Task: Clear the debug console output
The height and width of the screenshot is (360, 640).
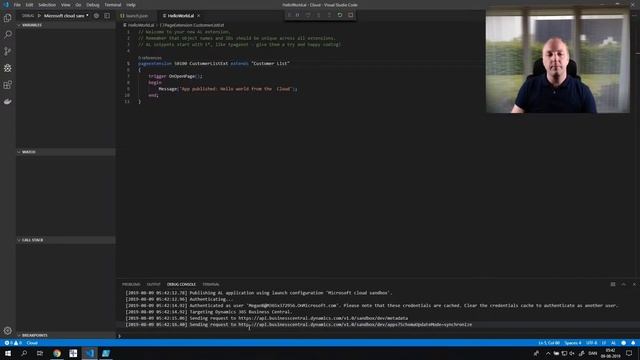Action: click(613, 284)
